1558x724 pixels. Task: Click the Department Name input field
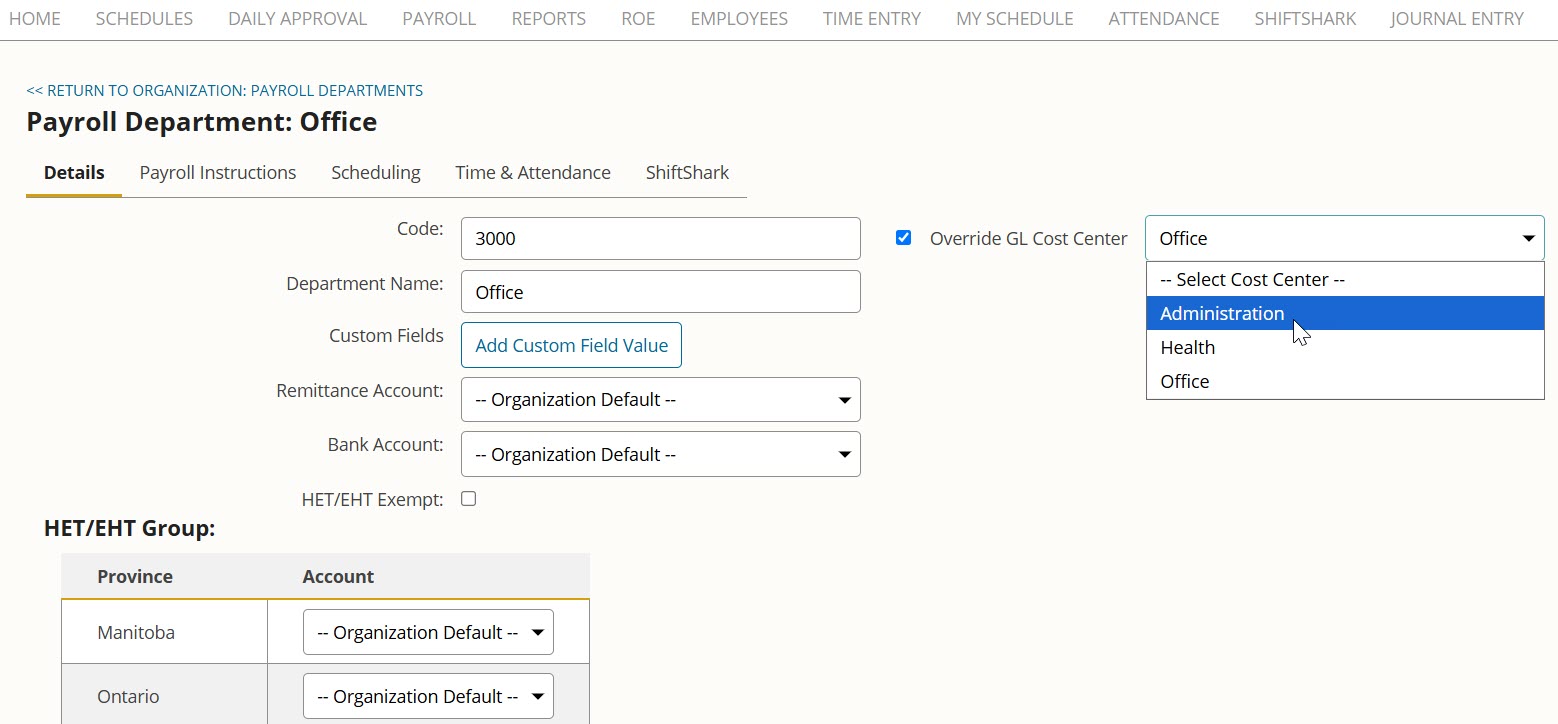pyautogui.click(x=661, y=291)
